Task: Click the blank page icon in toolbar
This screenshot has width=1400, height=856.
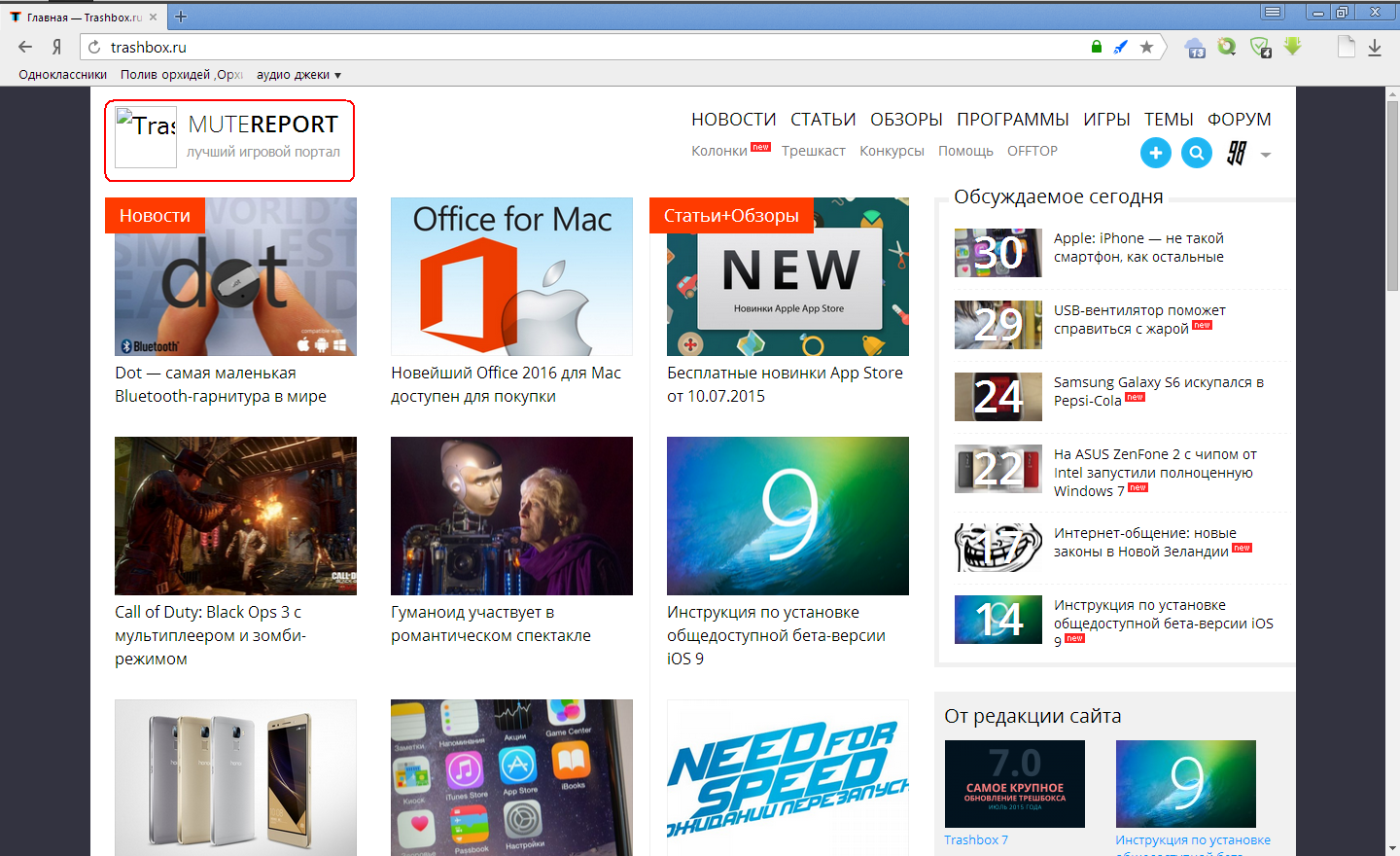Action: point(1347,47)
